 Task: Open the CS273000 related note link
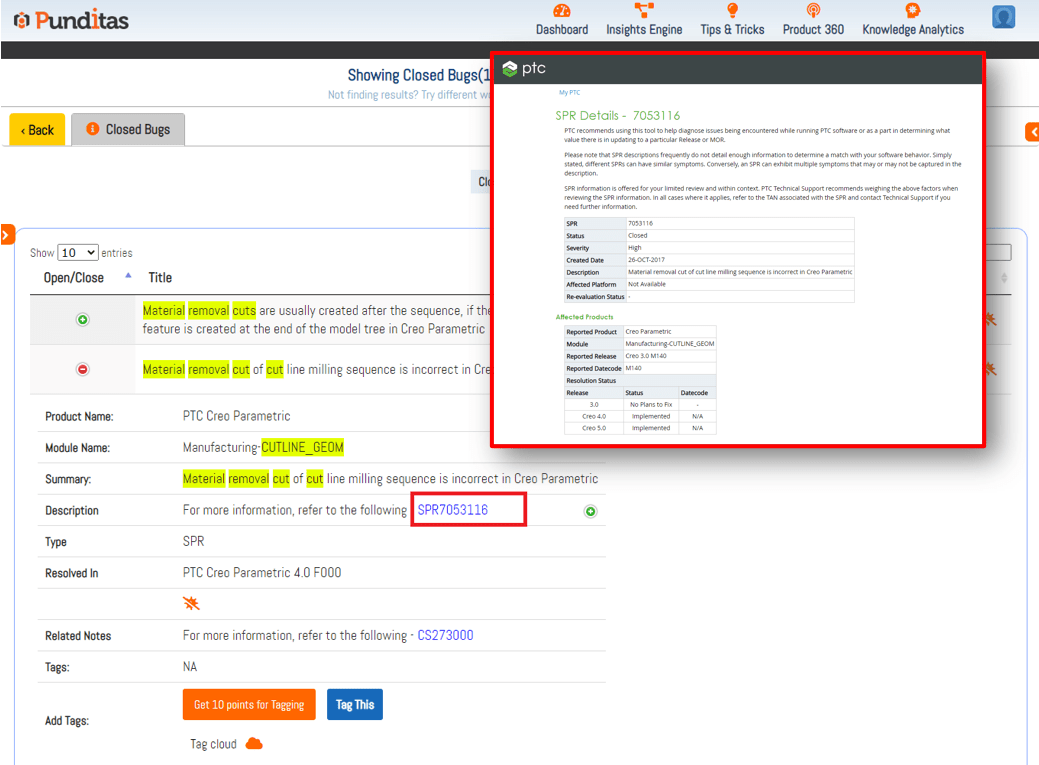point(445,635)
